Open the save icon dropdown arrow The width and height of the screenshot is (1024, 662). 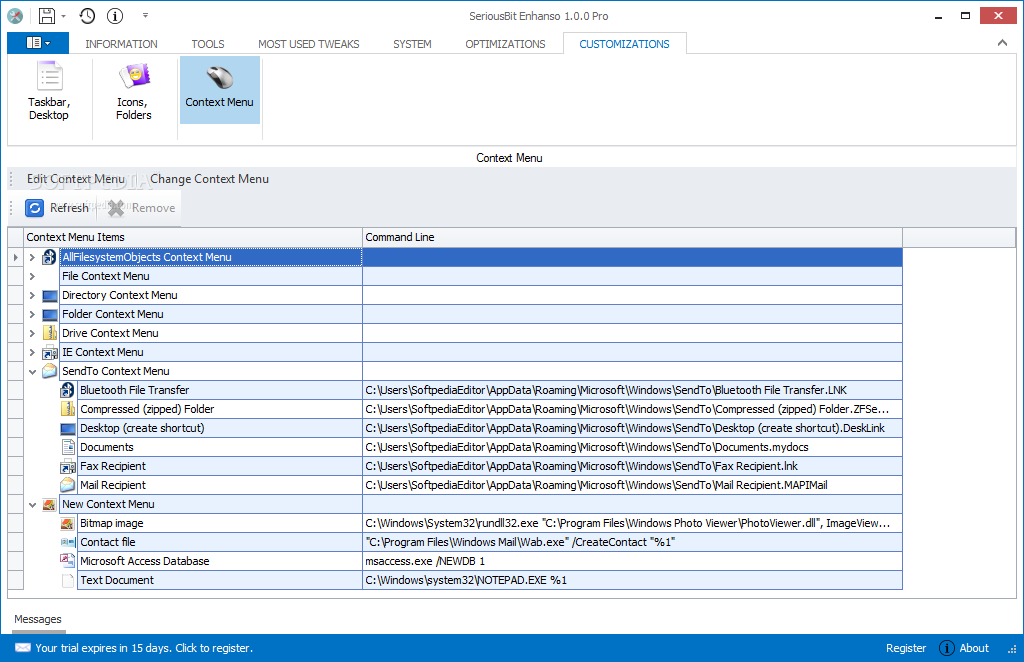pos(63,16)
